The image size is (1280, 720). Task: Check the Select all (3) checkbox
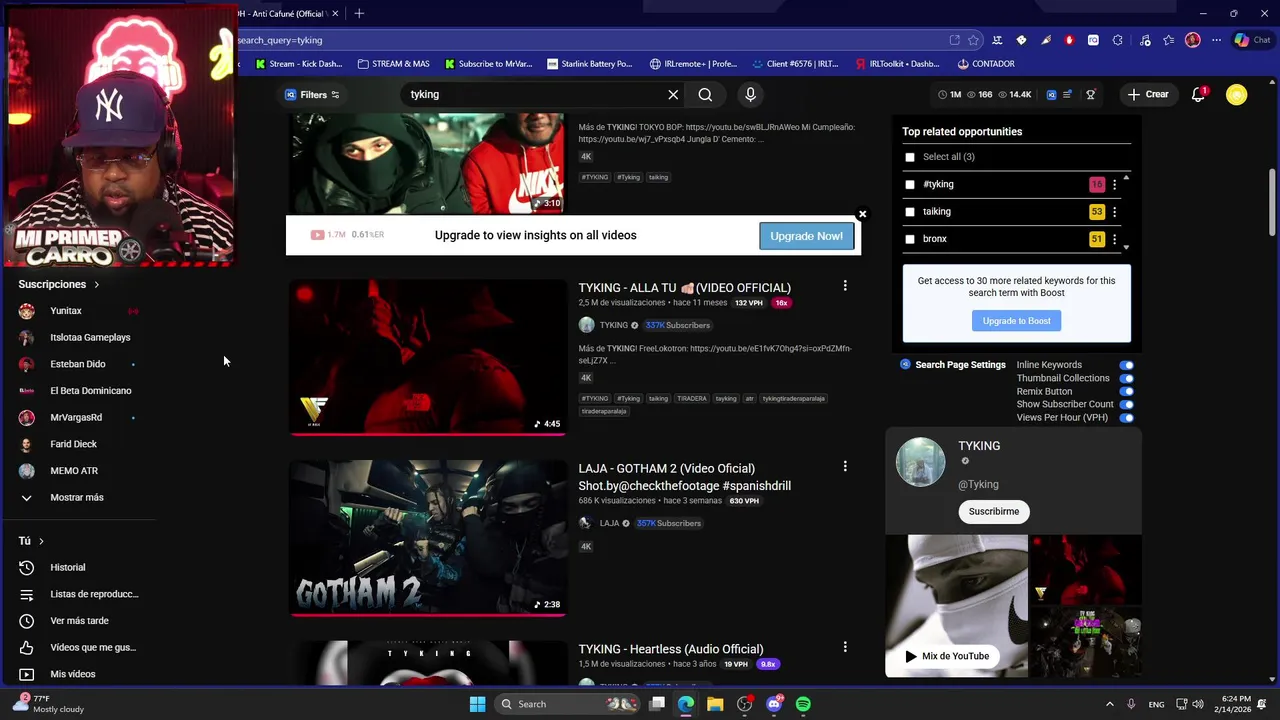(909, 157)
